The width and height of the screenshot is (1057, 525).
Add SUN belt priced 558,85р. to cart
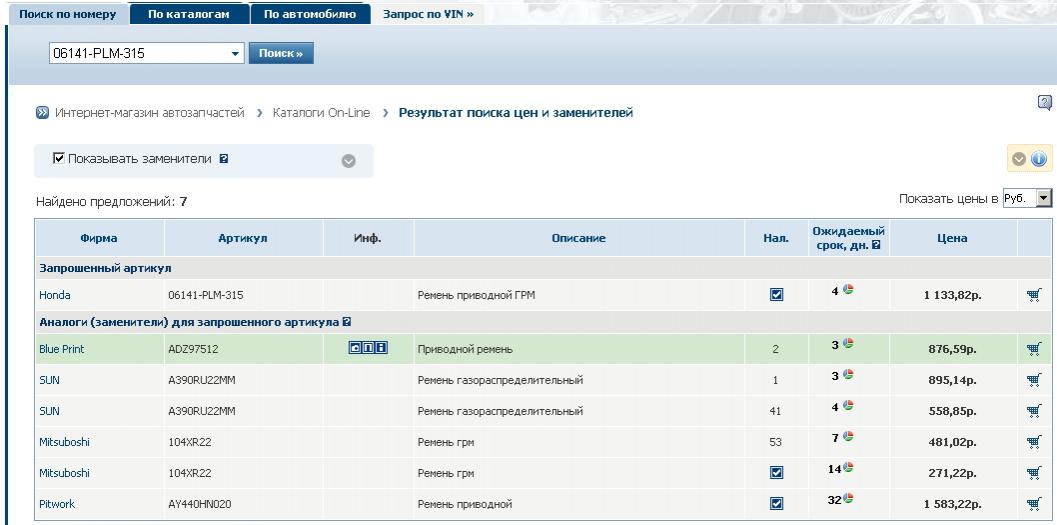[1033, 410]
